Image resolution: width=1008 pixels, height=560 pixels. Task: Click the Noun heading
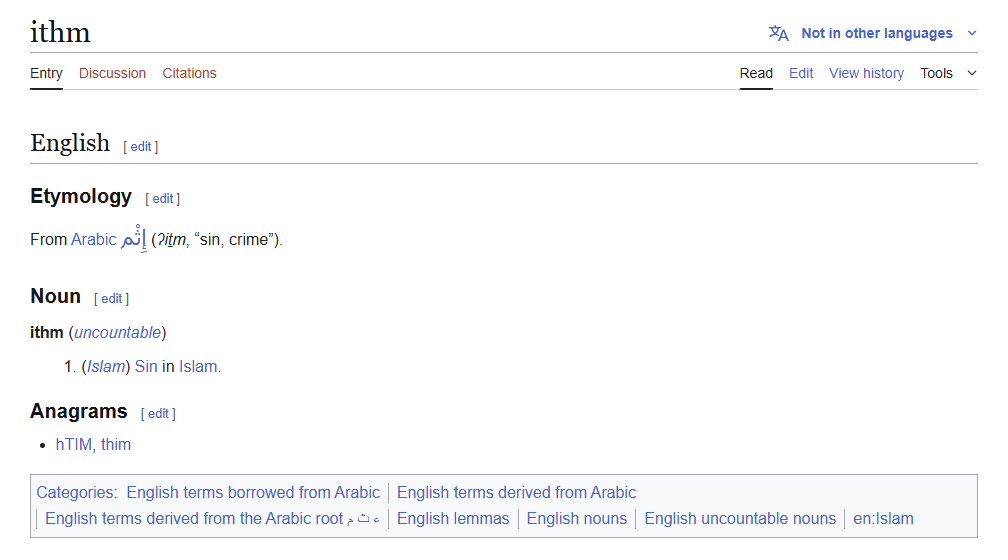[55, 296]
